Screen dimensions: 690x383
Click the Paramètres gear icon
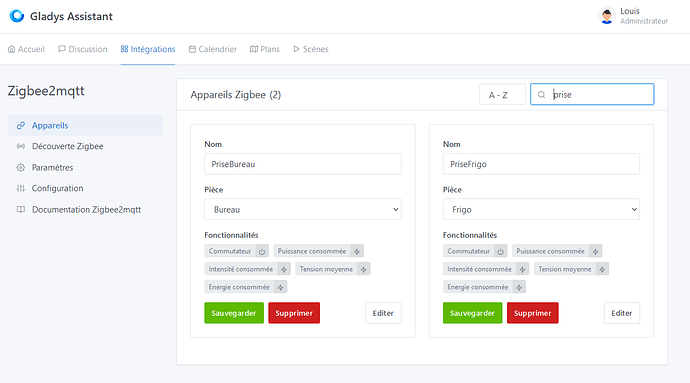tap(21, 167)
